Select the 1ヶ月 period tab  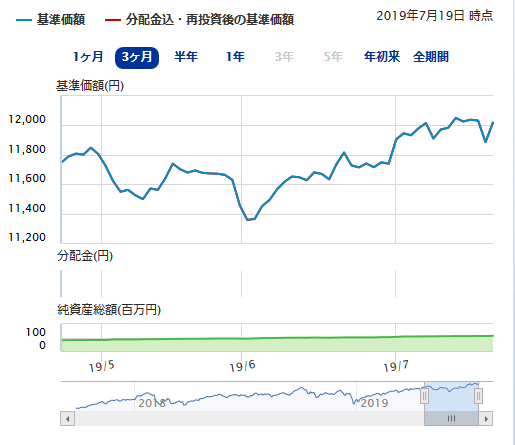pos(88,57)
